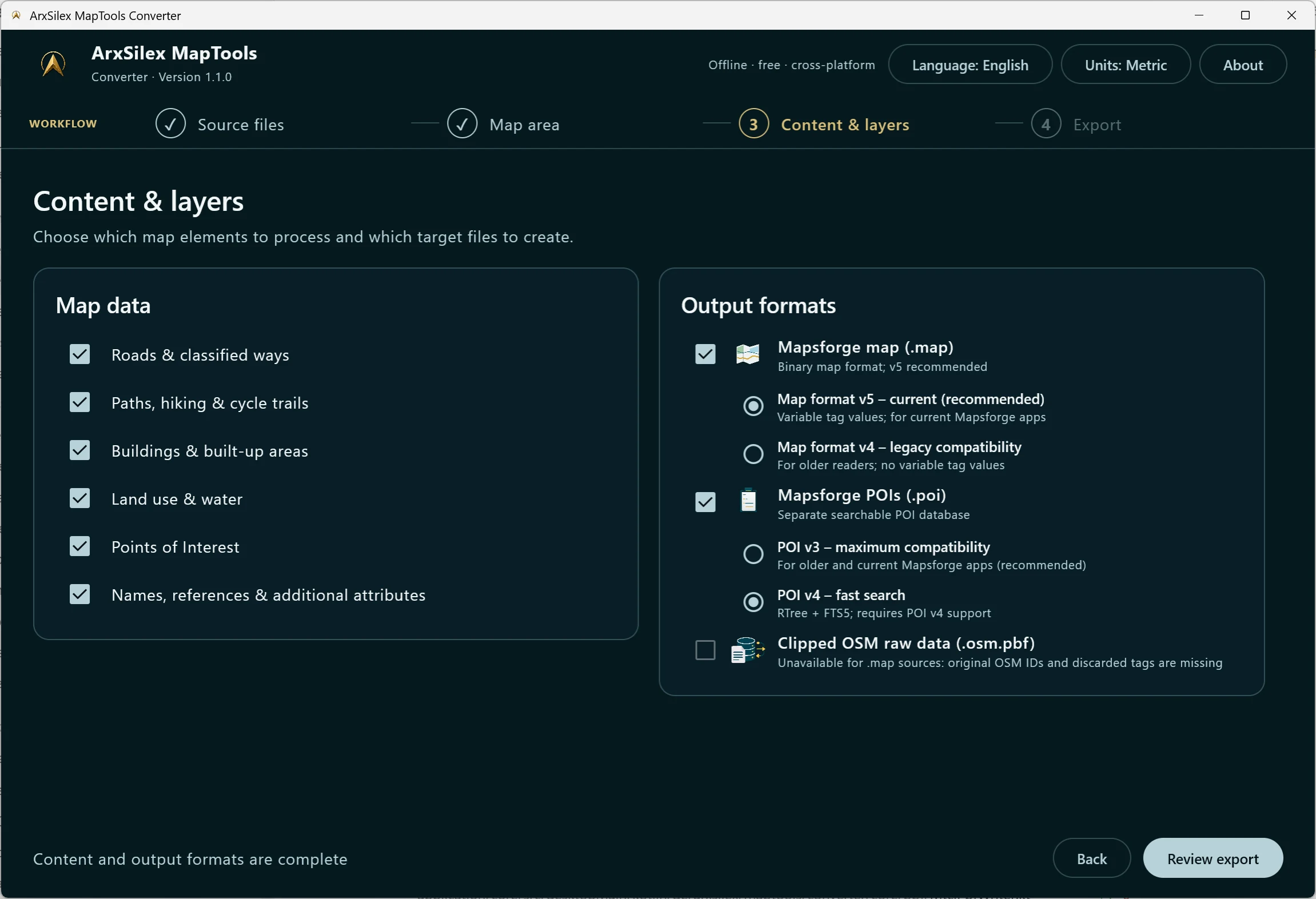Click the Mapsforge POIs clipboard icon
This screenshot has width=1316, height=899.
[x=748, y=501]
